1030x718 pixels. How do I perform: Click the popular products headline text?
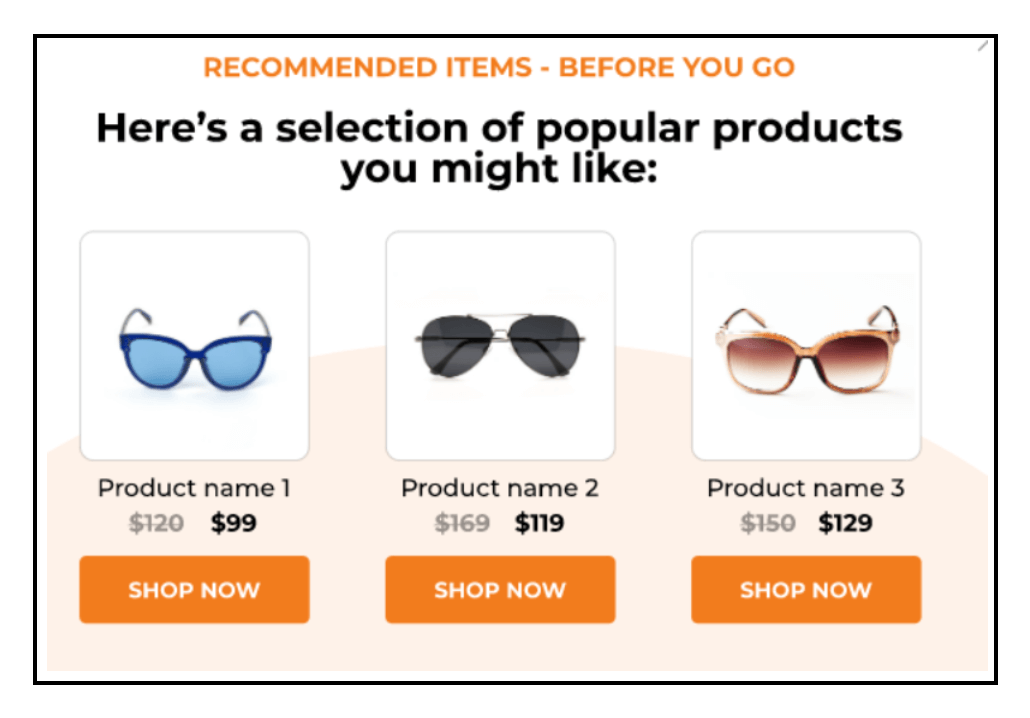pyautogui.click(x=499, y=128)
